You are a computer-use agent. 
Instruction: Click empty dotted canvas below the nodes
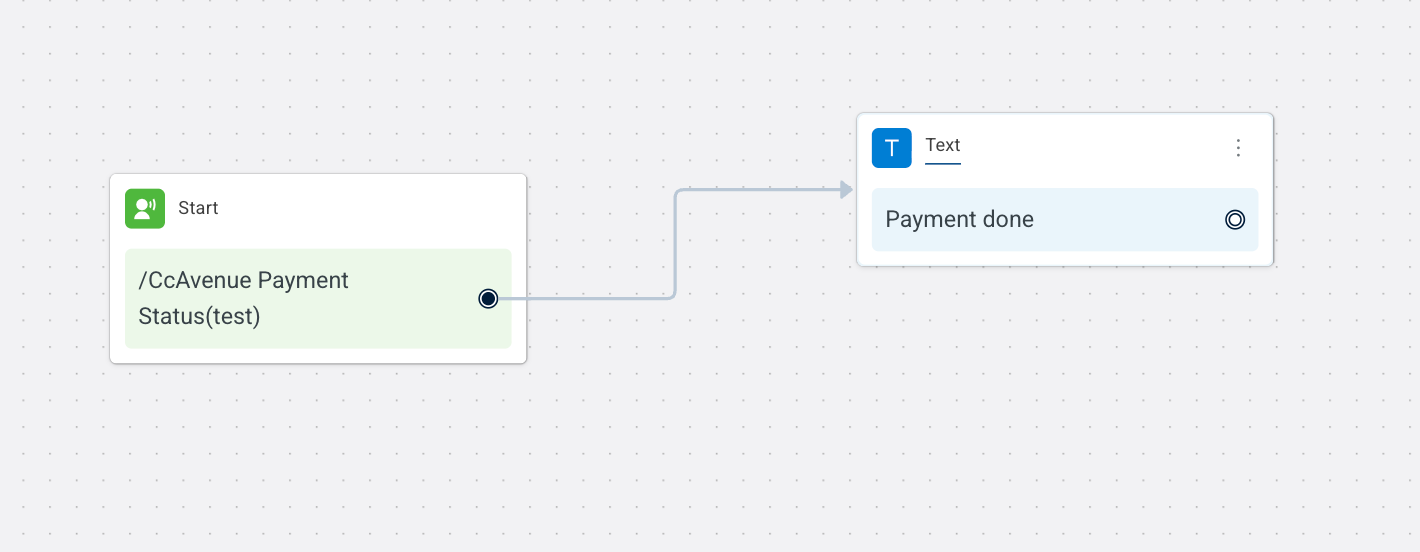pyautogui.click(x=700, y=460)
